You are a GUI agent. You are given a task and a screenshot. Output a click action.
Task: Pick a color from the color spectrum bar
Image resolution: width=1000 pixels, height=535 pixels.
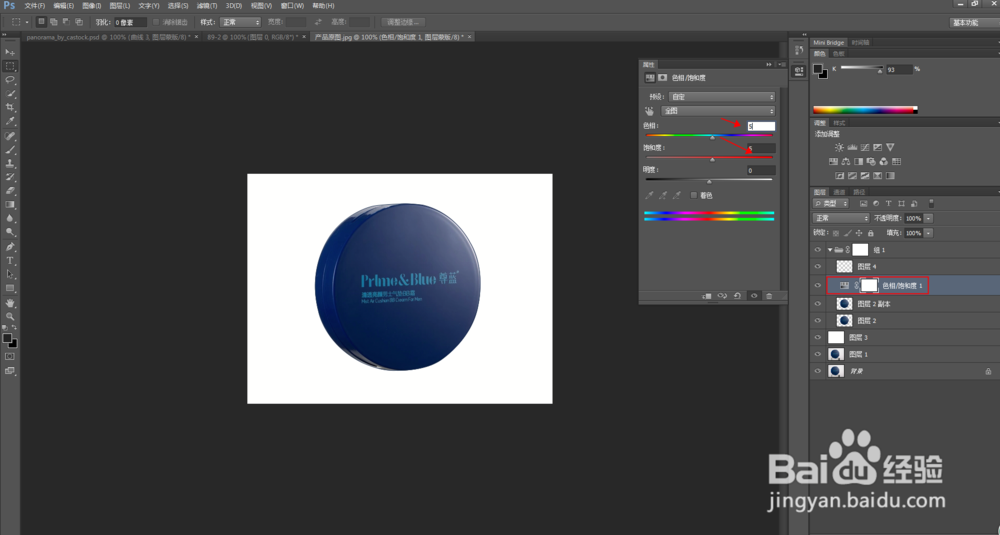point(865,110)
